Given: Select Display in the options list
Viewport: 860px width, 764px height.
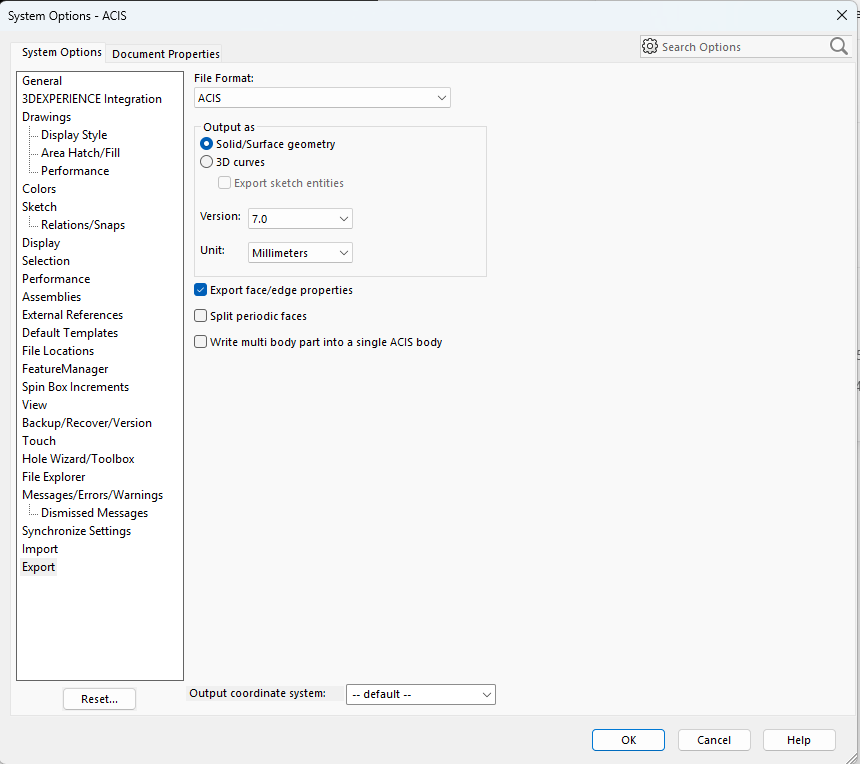Looking at the screenshot, I should point(41,243).
